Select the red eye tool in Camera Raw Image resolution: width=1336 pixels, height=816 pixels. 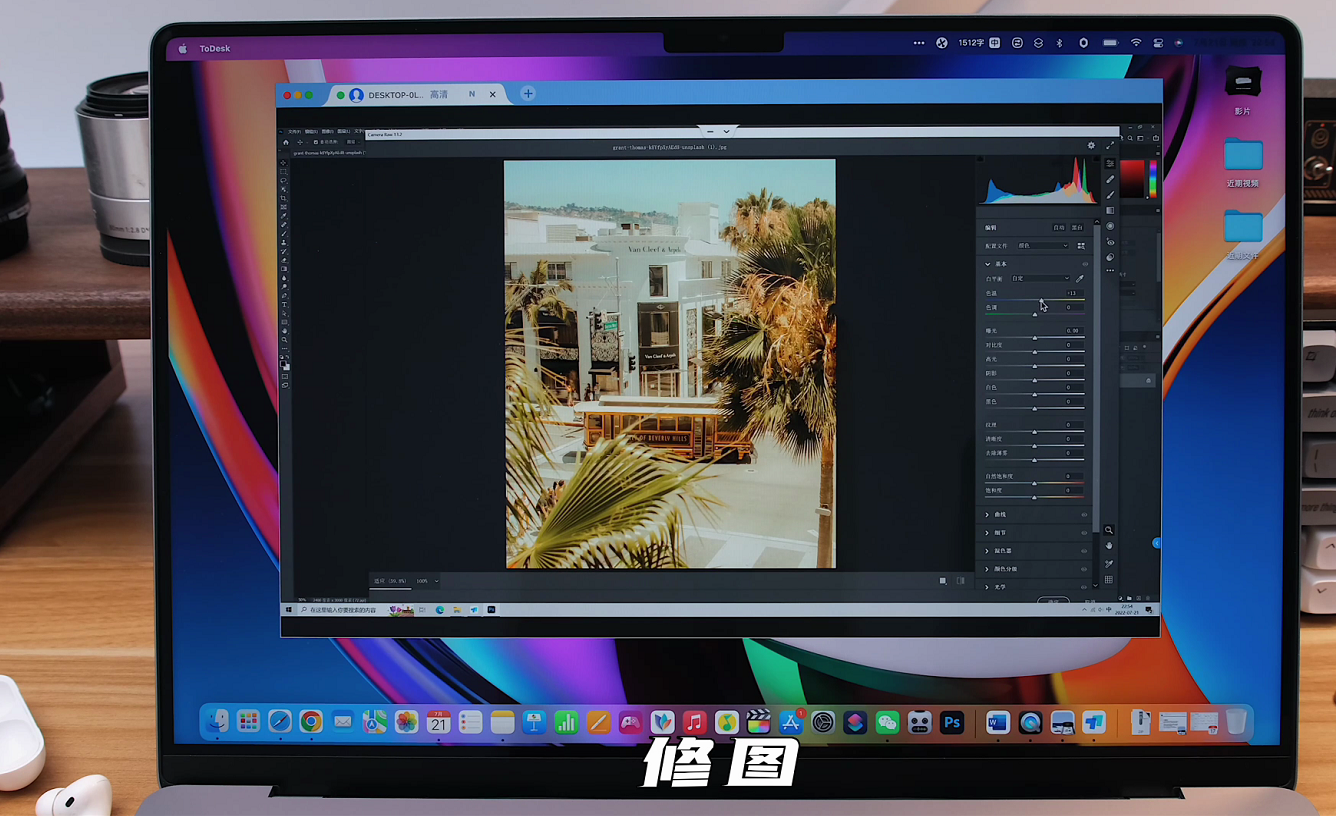tap(1110, 242)
